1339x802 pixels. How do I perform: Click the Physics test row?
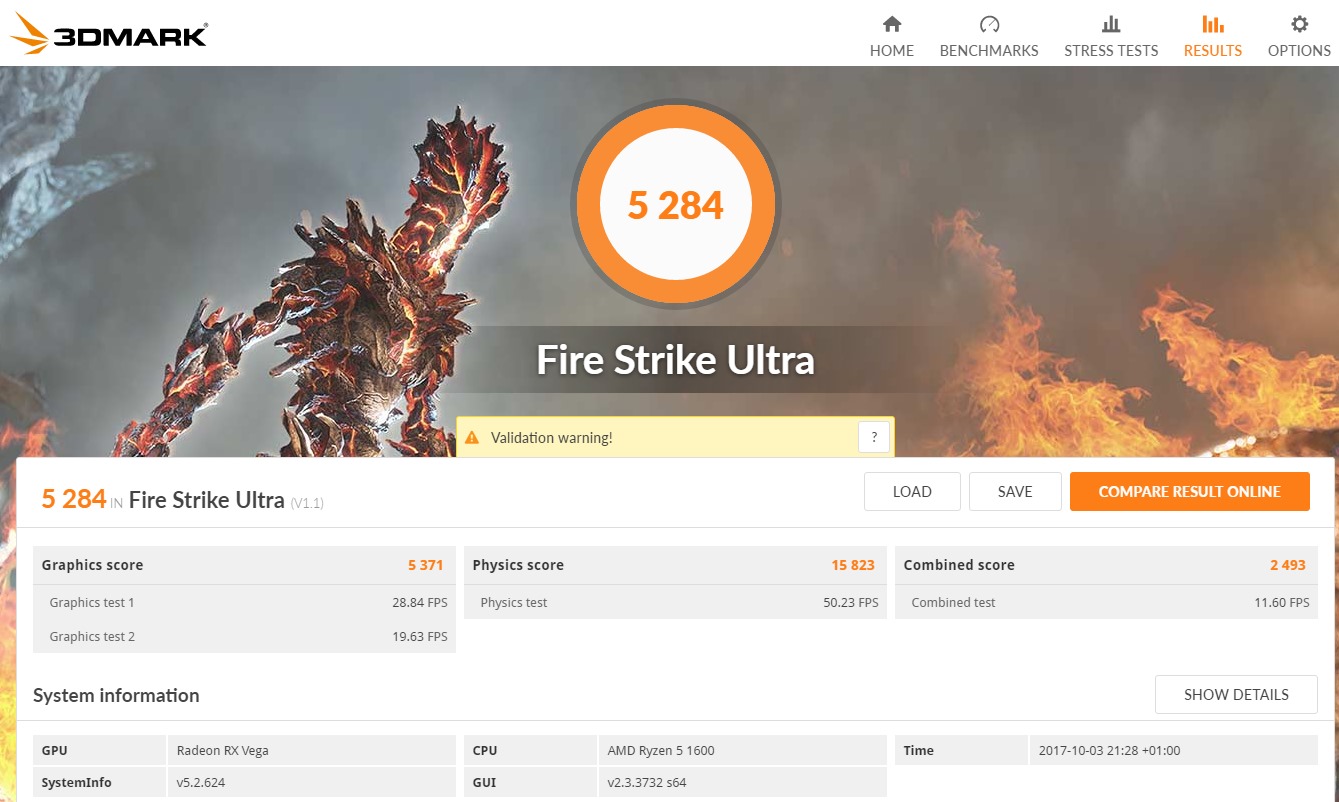[675, 602]
